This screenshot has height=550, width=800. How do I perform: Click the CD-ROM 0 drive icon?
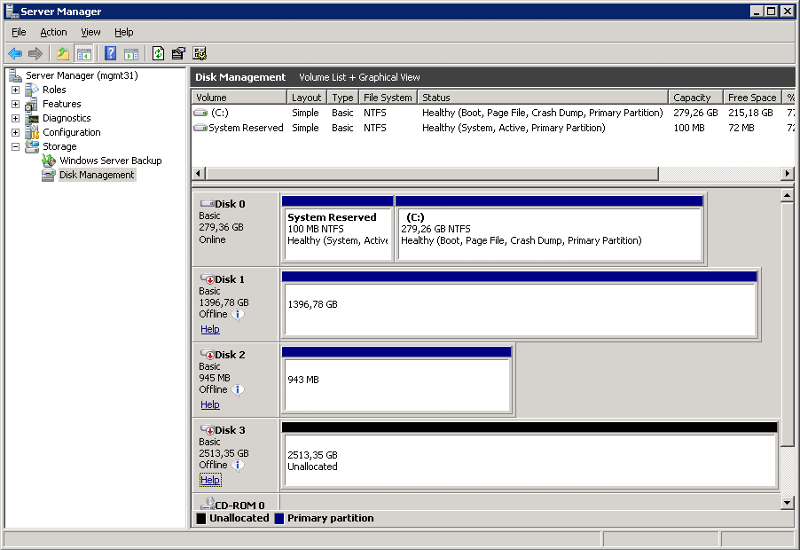point(207,504)
